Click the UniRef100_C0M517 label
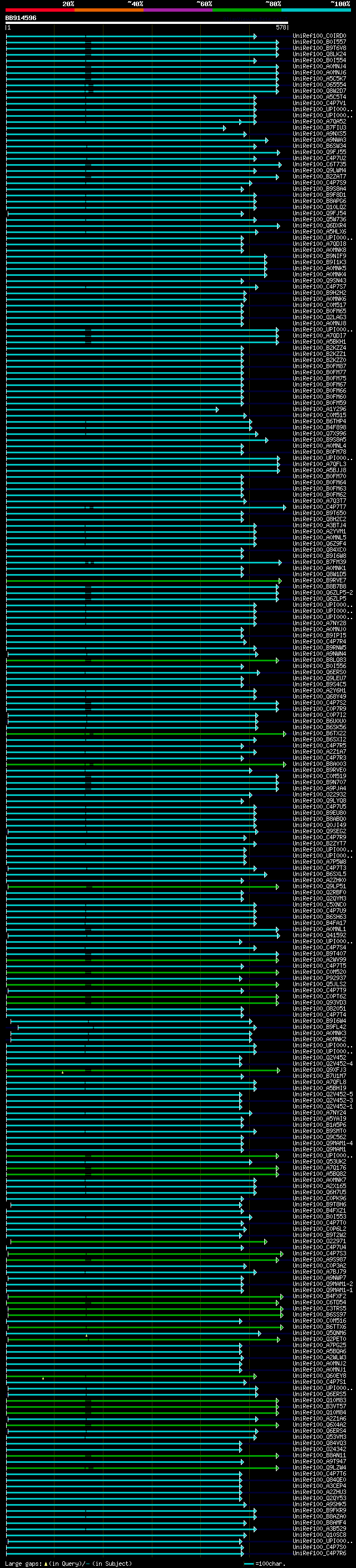Image resolution: width=356 pixels, height=1568 pixels. (319, 305)
